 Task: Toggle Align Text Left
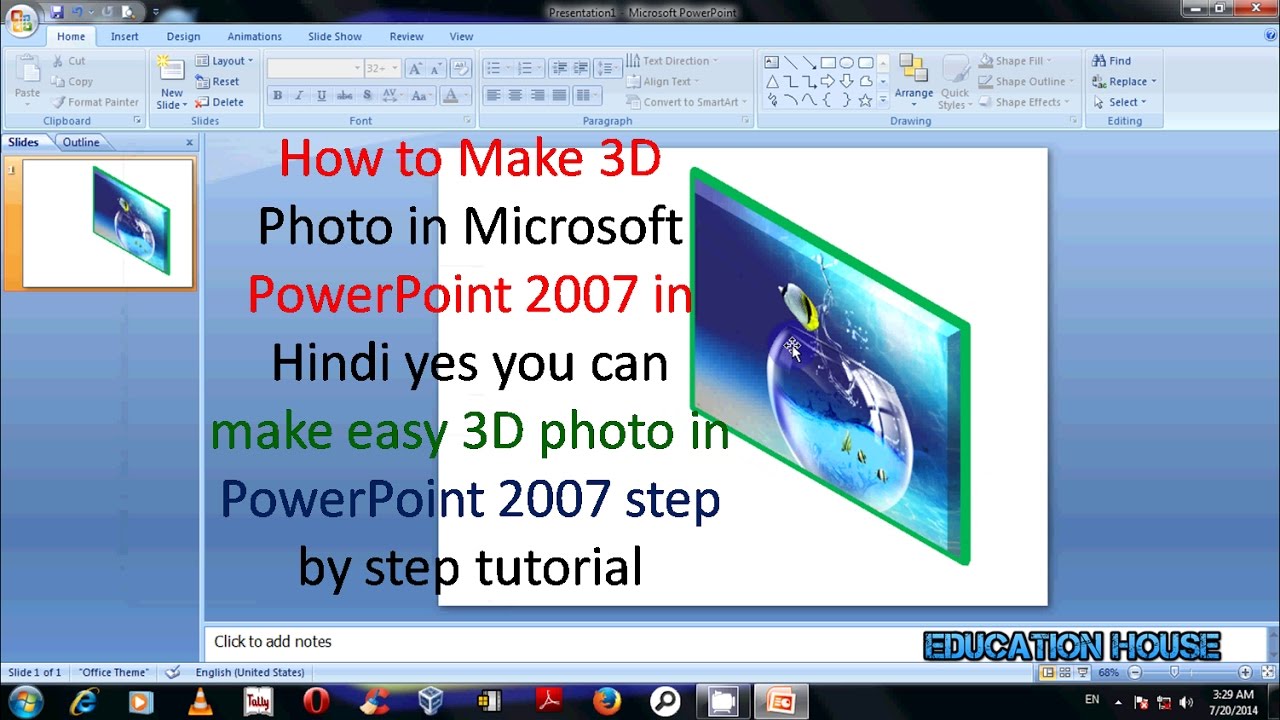point(493,96)
